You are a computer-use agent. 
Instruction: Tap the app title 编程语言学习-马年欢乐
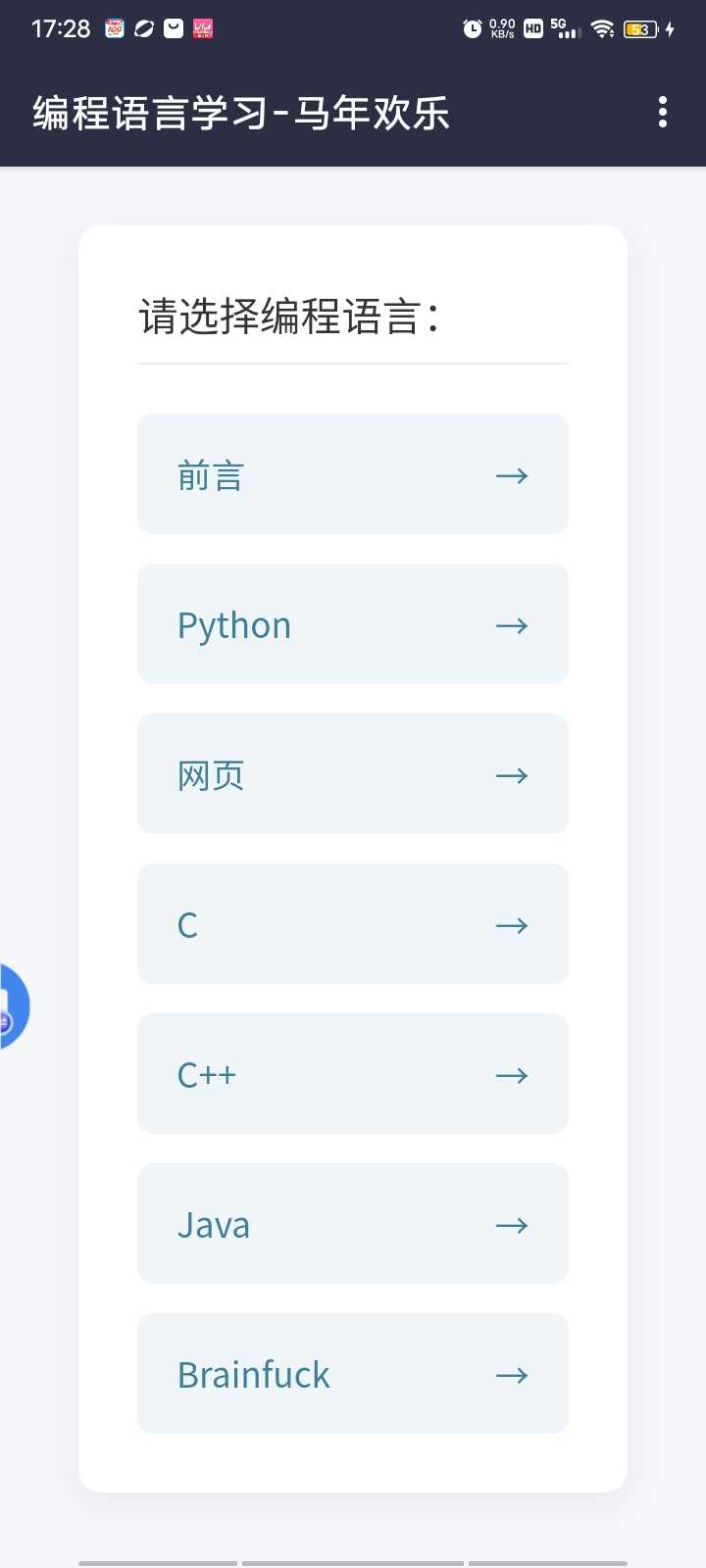pyautogui.click(x=241, y=114)
